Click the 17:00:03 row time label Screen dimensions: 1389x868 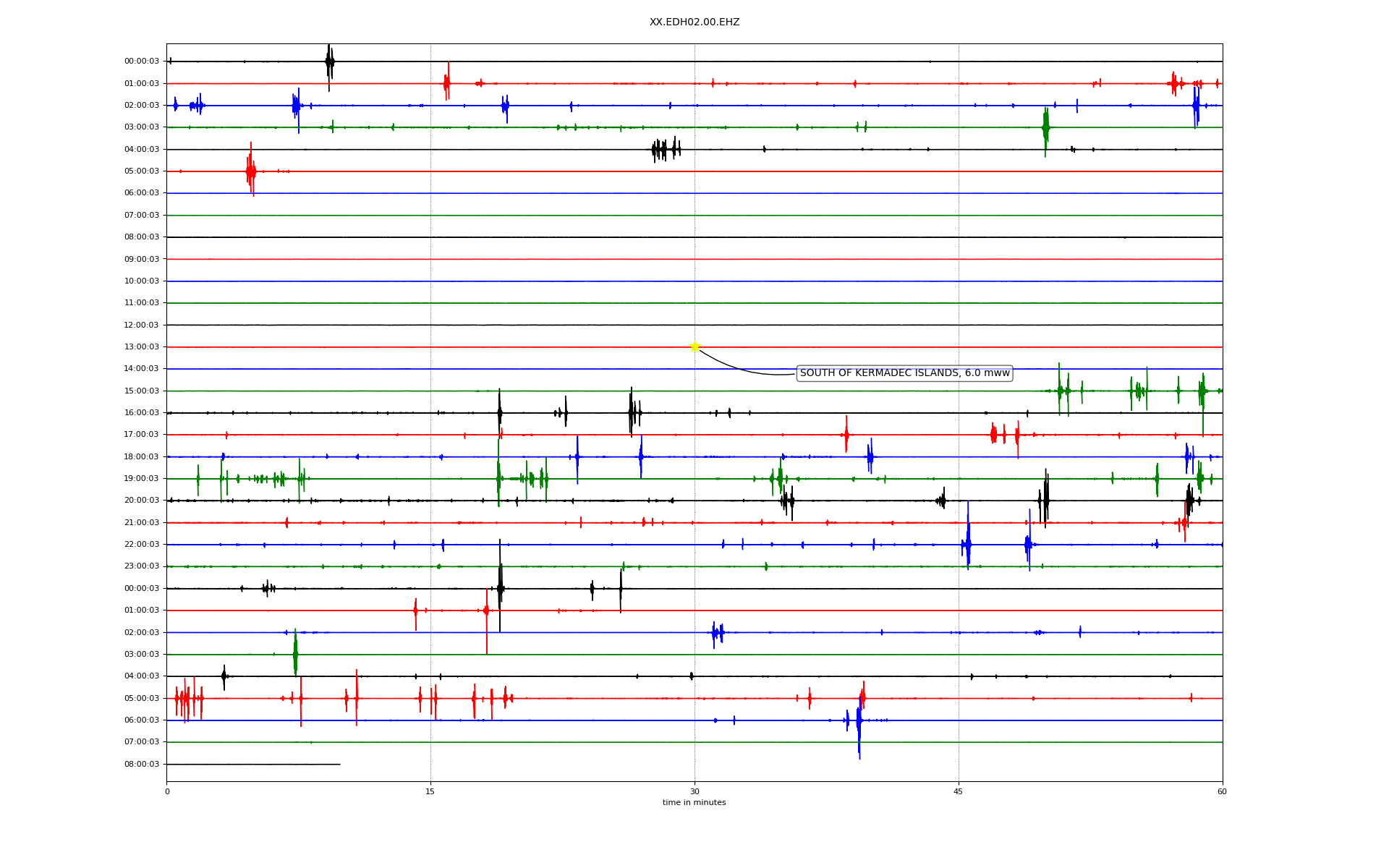[142, 435]
